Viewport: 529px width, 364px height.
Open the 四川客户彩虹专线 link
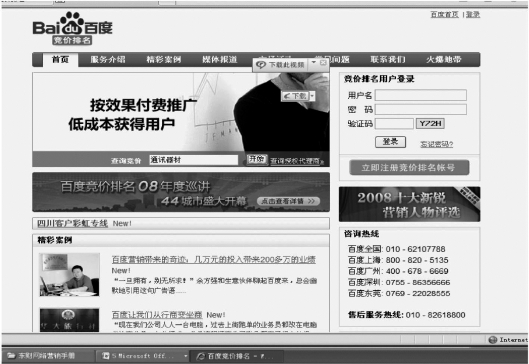(x=72, y=223)
